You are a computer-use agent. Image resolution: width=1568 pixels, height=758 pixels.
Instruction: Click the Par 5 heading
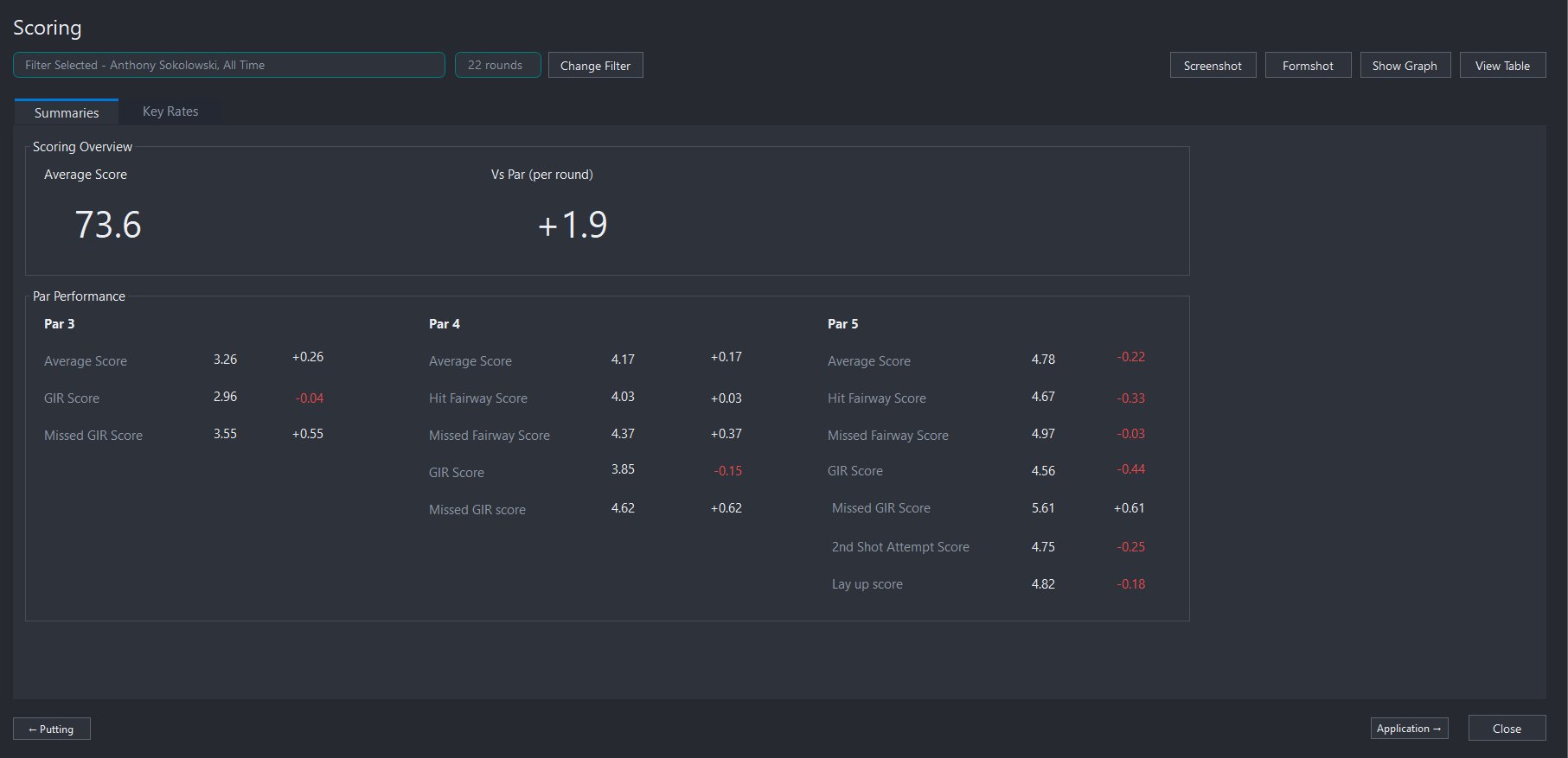(x=843, y=323)
